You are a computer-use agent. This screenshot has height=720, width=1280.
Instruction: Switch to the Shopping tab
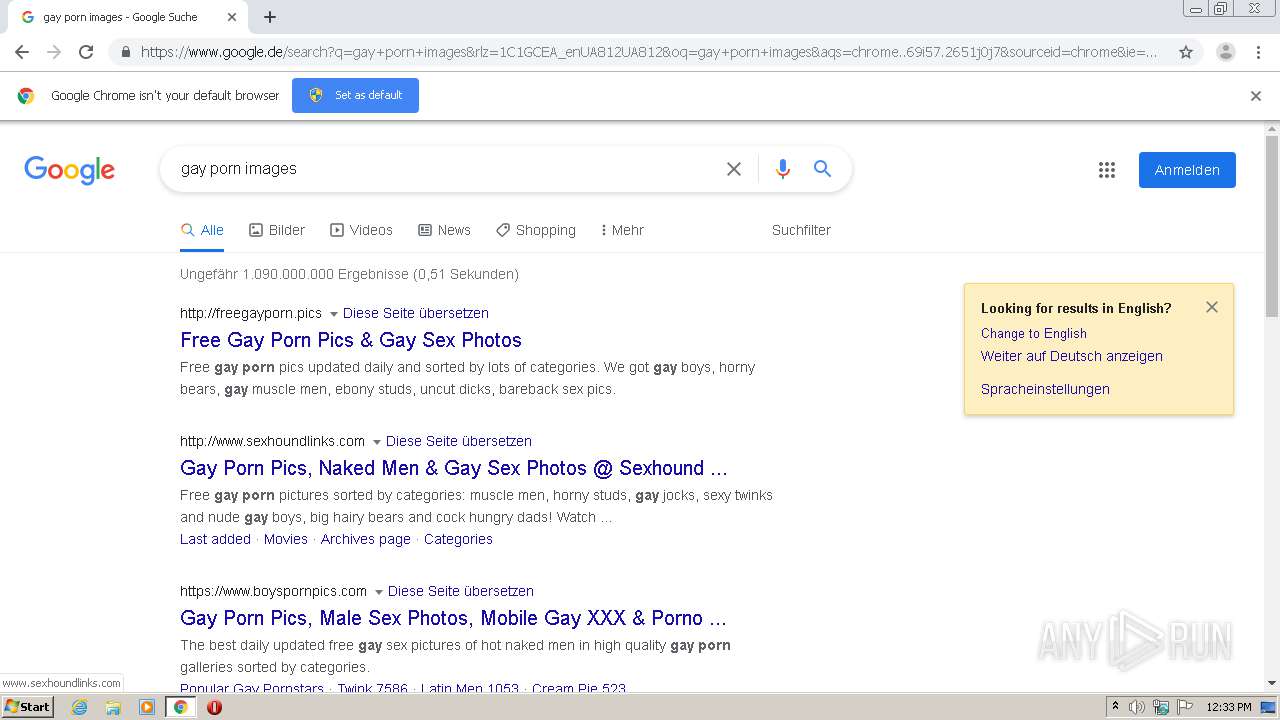(536, 230)
